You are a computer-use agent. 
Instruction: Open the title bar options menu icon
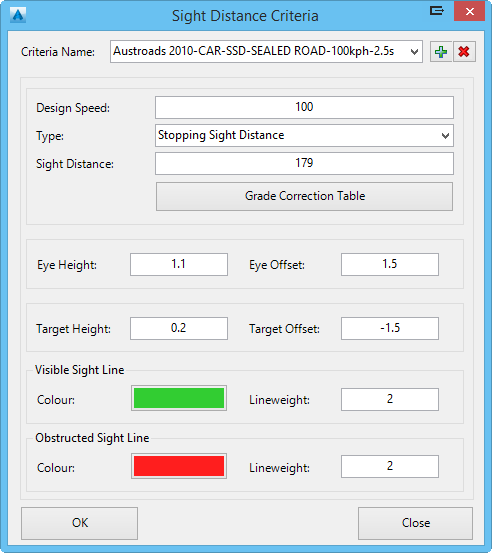pyautogui.click(x=437, y=11)
